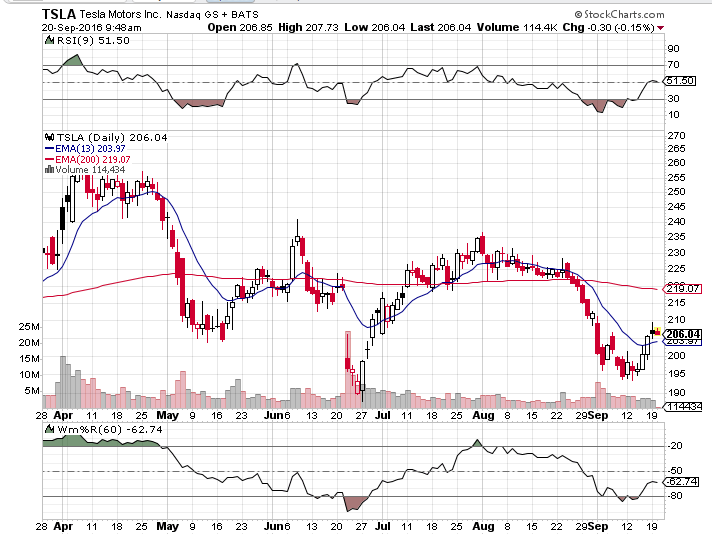Click the TSLA ticker symbol in the header
712x539 pixels.
(x=59, y=14)
